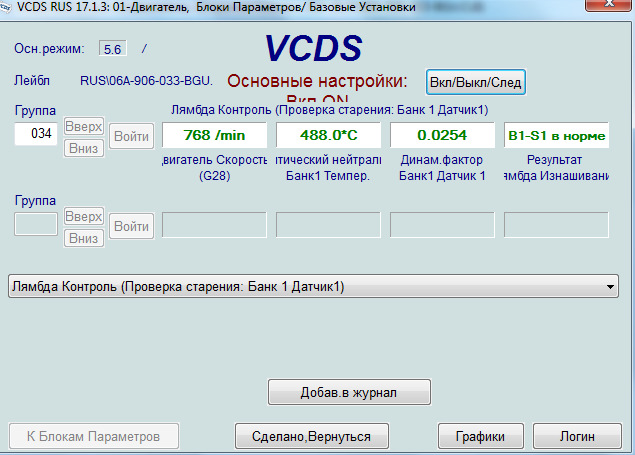Click the Логин button

pos(577,436)
